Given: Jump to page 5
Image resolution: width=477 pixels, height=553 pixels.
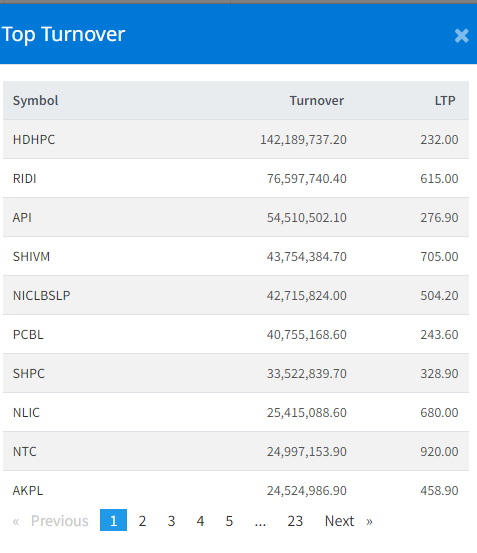Looking at the screenshot, I should click(229, 521).
